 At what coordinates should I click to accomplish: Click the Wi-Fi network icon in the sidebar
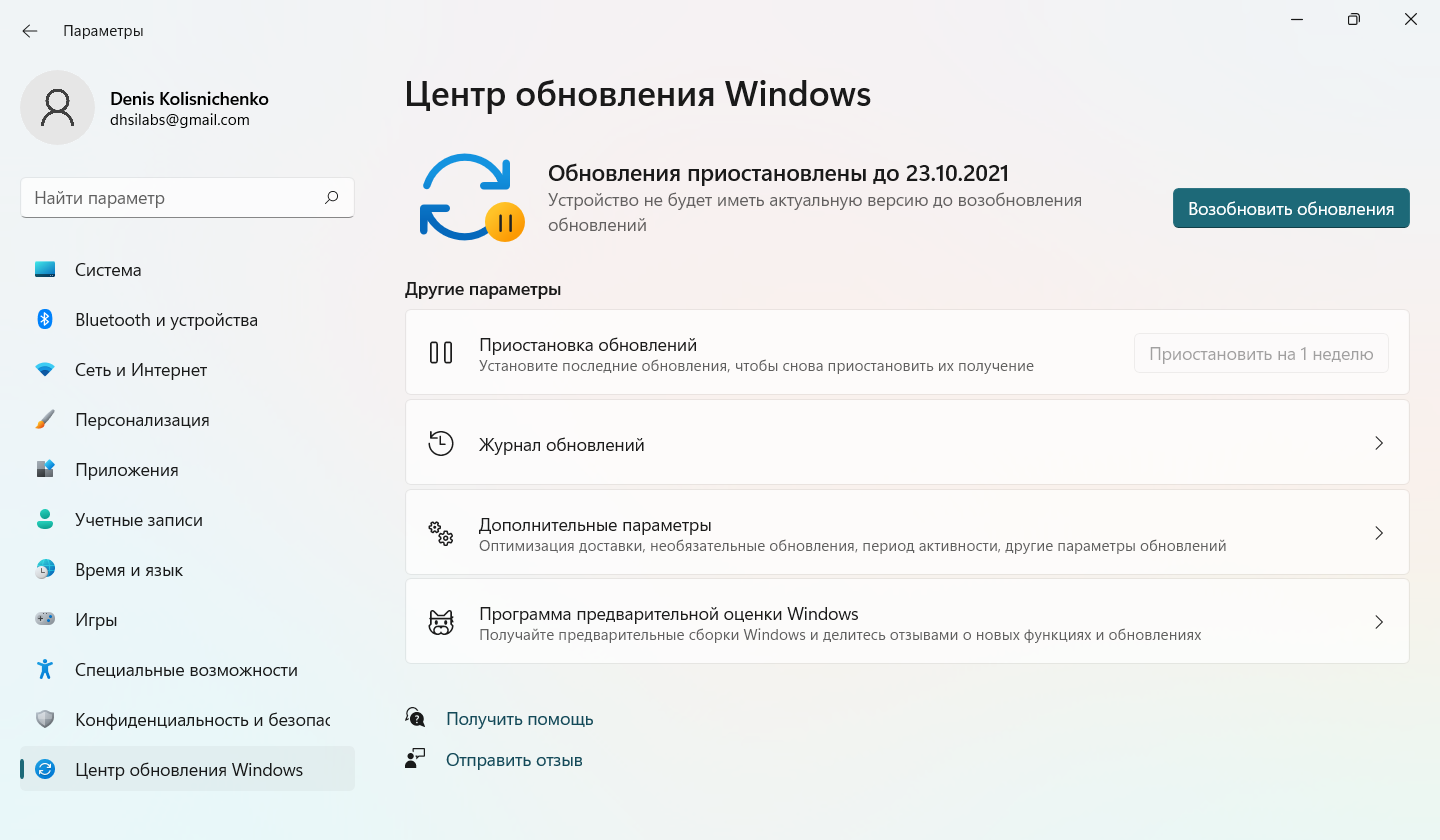[x=45, y=370]
